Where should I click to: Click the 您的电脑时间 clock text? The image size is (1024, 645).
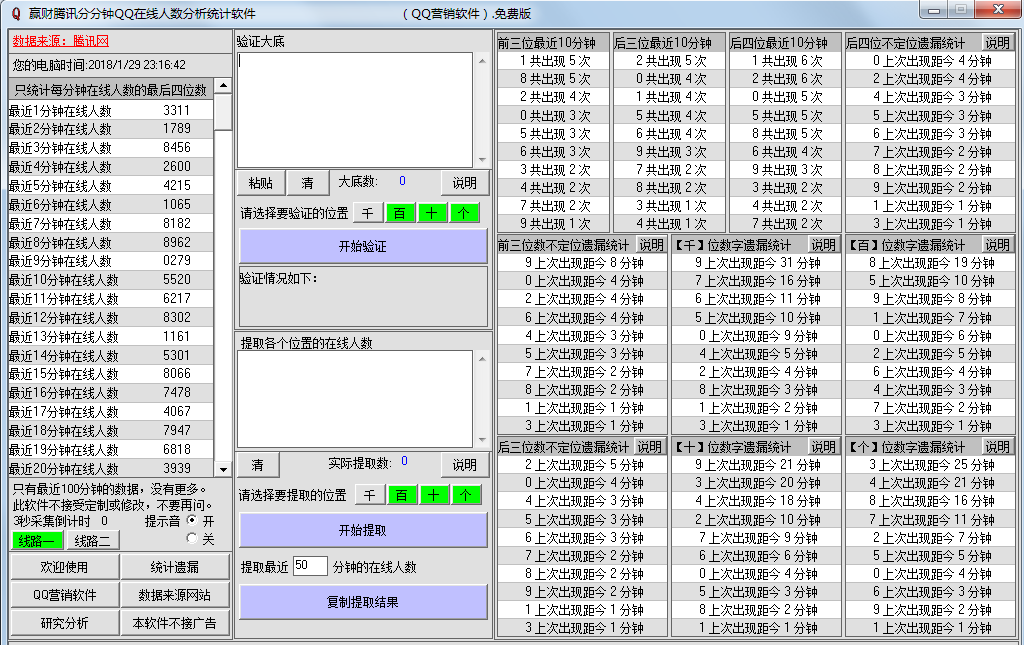tap(99, 65)
